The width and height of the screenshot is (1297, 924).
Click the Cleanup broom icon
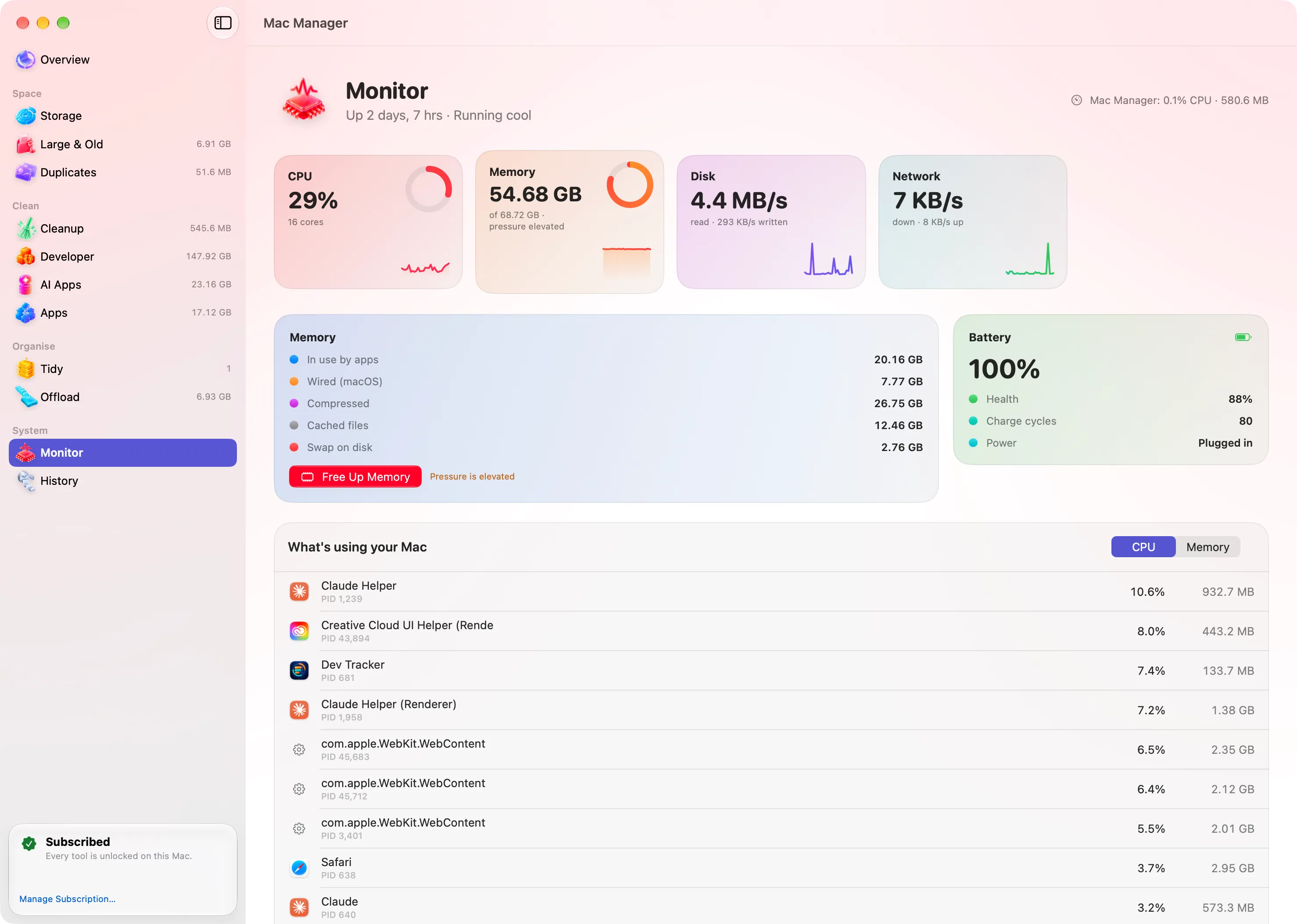25,228
